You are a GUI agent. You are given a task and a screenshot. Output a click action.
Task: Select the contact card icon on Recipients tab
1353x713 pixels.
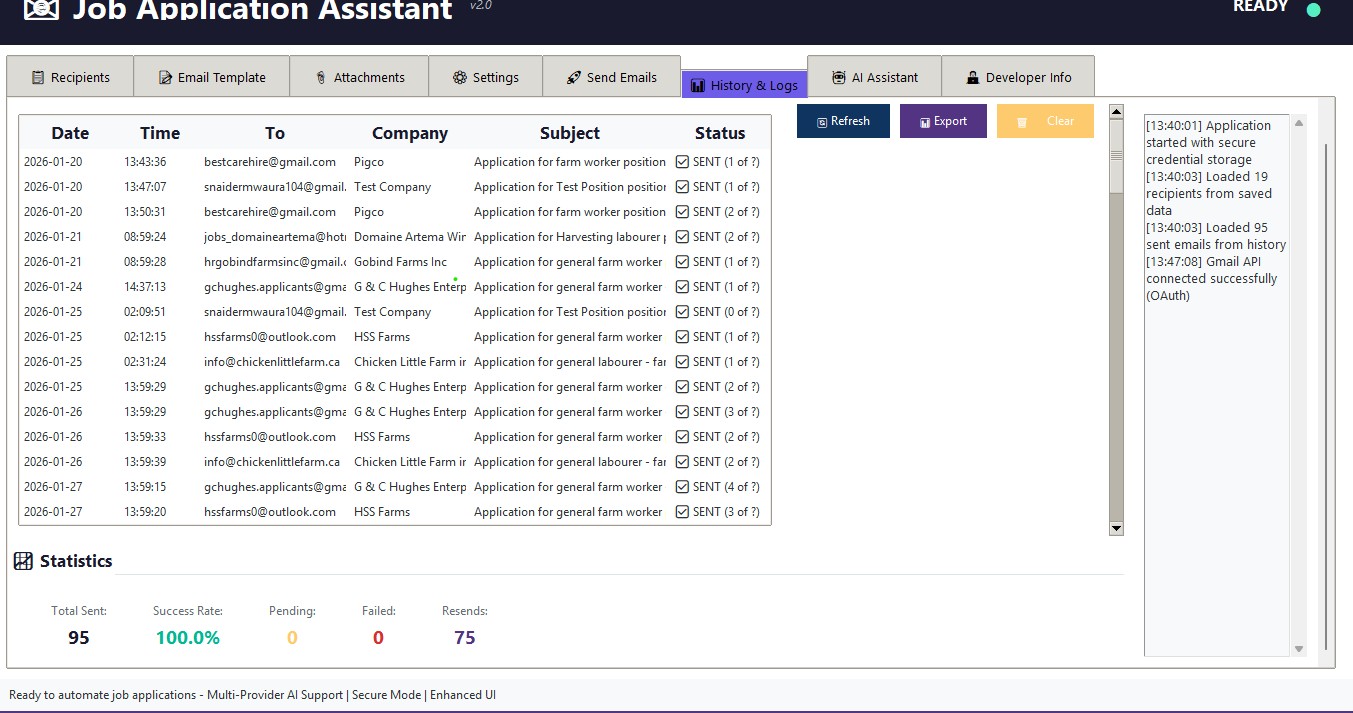pyautogui.click(x=39, y=76)
